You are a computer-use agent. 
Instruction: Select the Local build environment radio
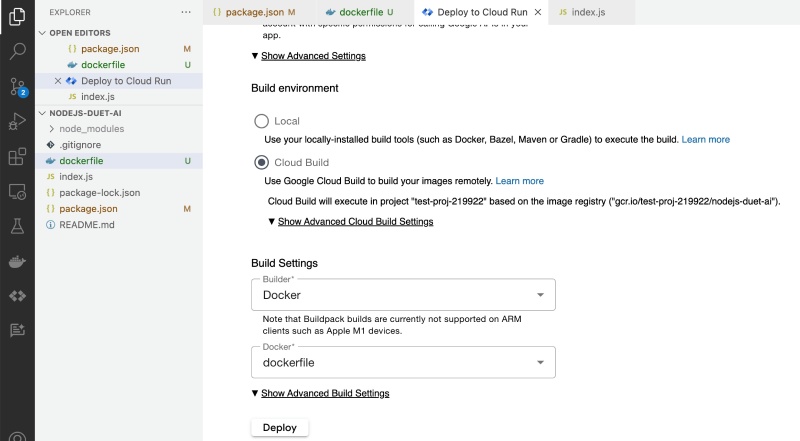tap(261, 121)
